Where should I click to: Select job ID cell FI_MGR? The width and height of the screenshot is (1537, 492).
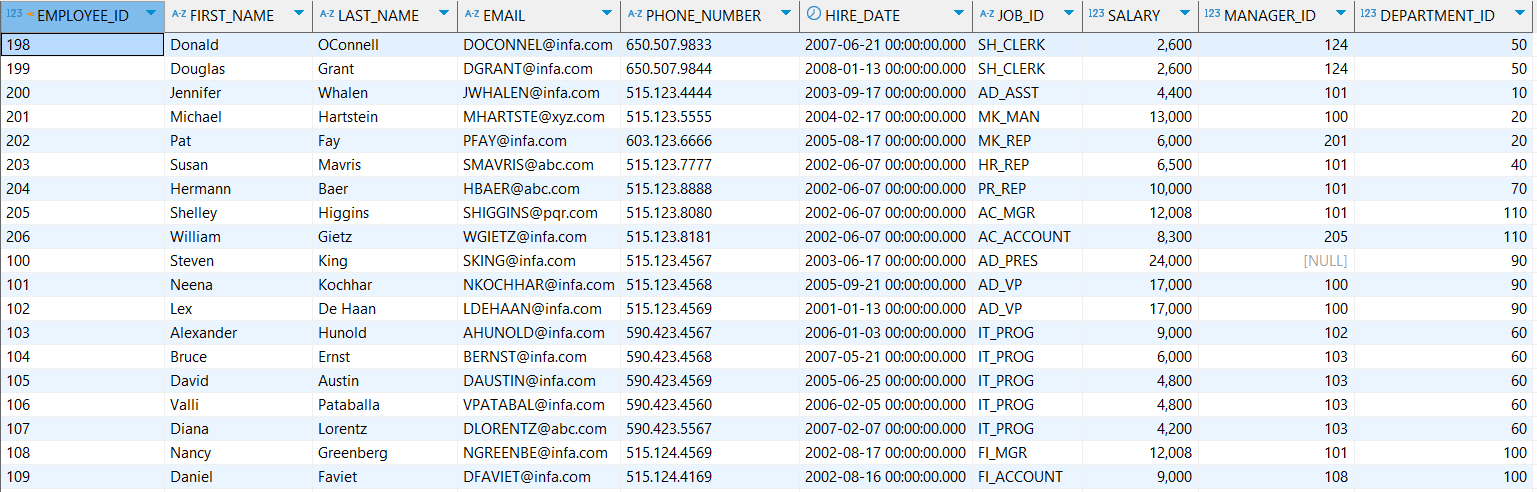[x=1027, y=453]
